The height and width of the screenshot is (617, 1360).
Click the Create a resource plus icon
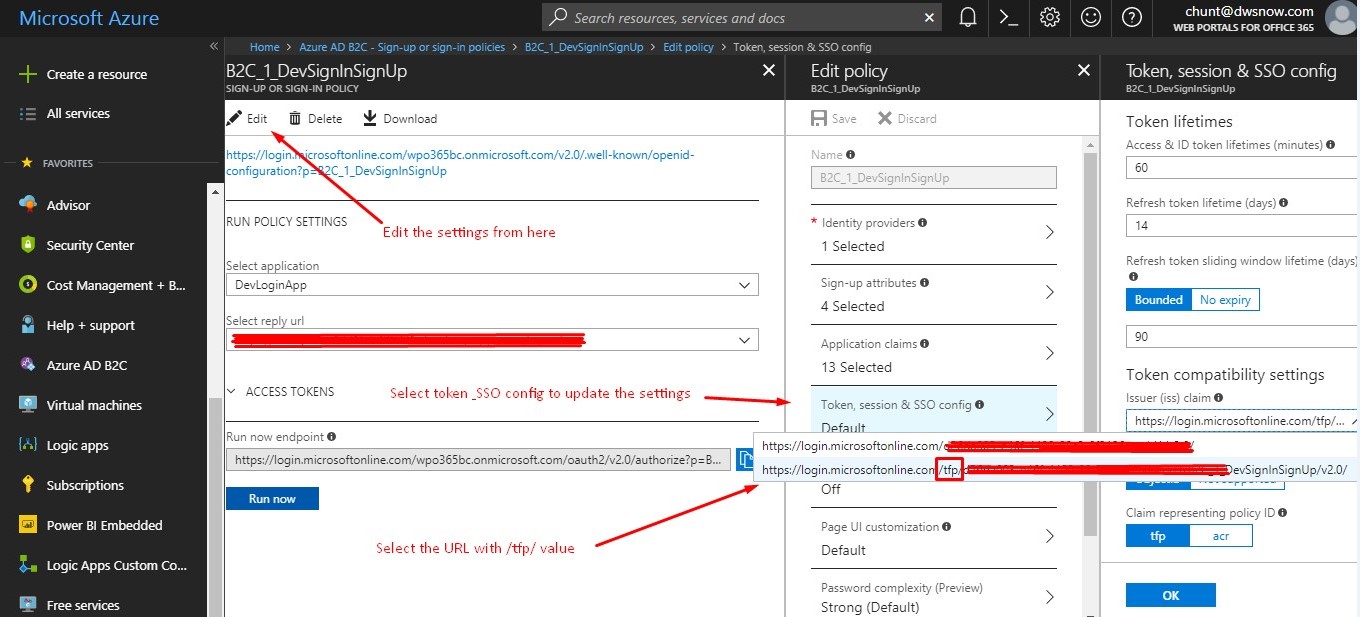(x=27, y=74)
